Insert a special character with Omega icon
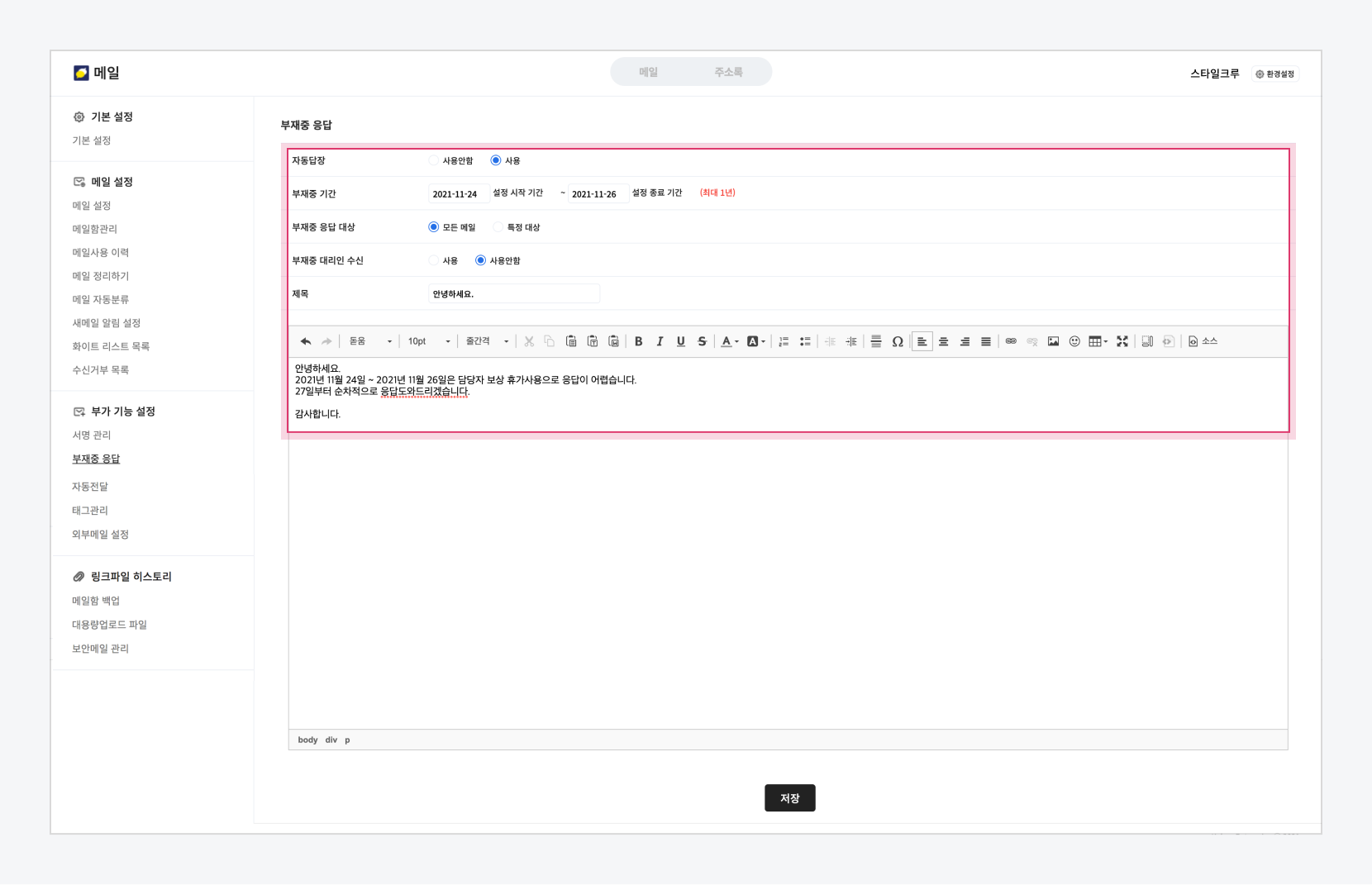 (x=897, y=341)
